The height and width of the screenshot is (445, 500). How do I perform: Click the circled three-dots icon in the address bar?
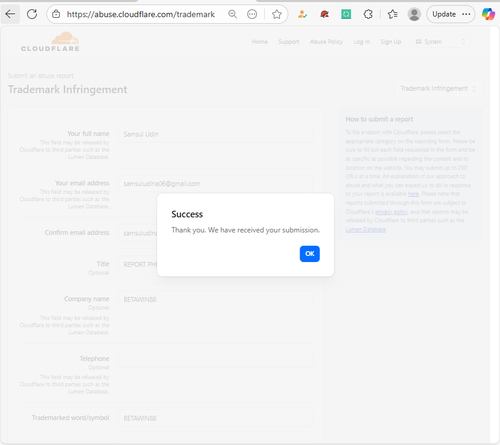252,14
